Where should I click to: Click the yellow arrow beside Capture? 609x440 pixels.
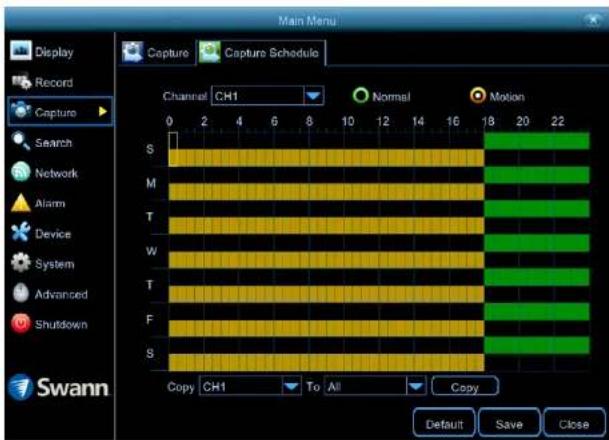click(x=103, y=112)
